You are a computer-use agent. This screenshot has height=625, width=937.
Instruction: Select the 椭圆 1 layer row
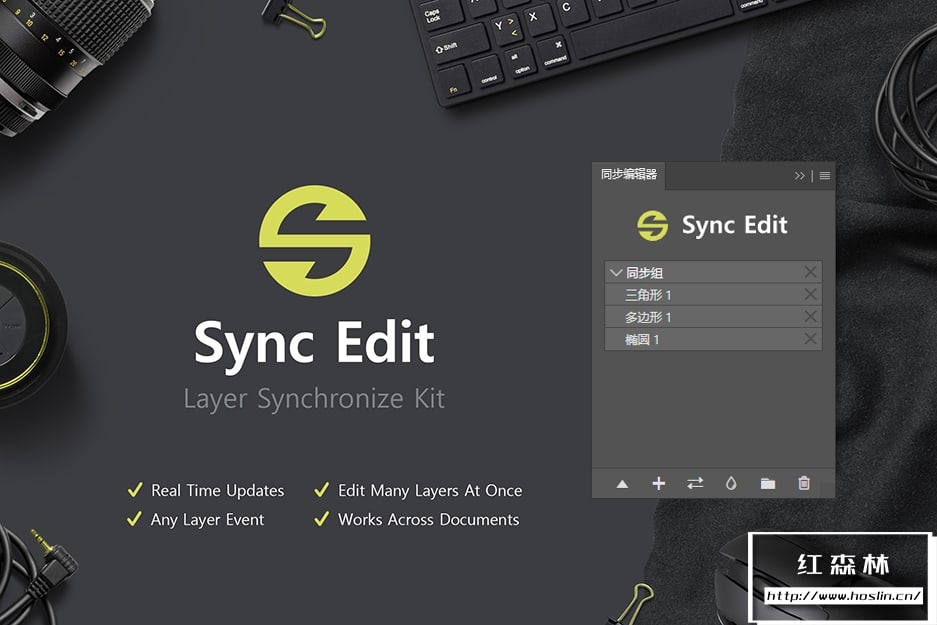point(713,339)
